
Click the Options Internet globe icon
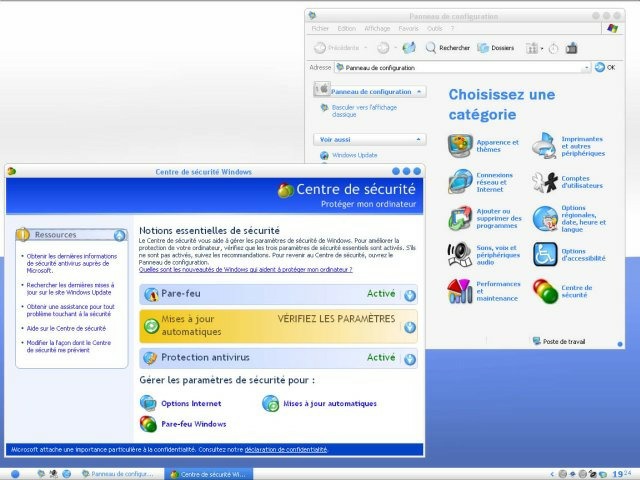148,403
